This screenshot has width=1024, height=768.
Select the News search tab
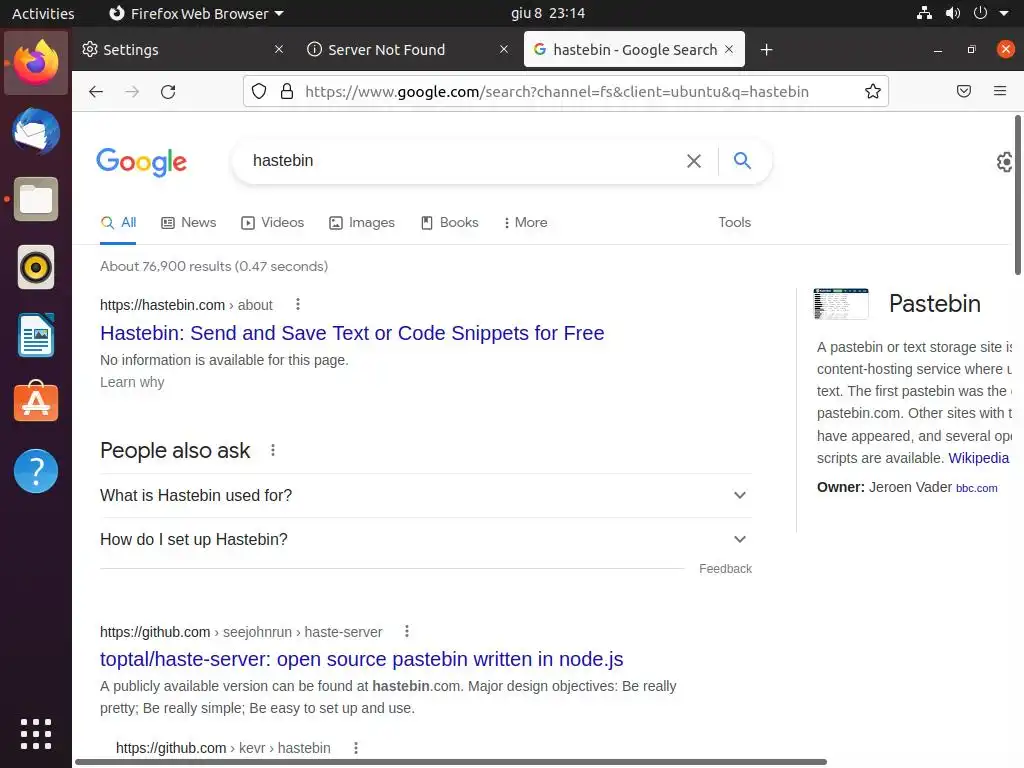tap(189, 223)
